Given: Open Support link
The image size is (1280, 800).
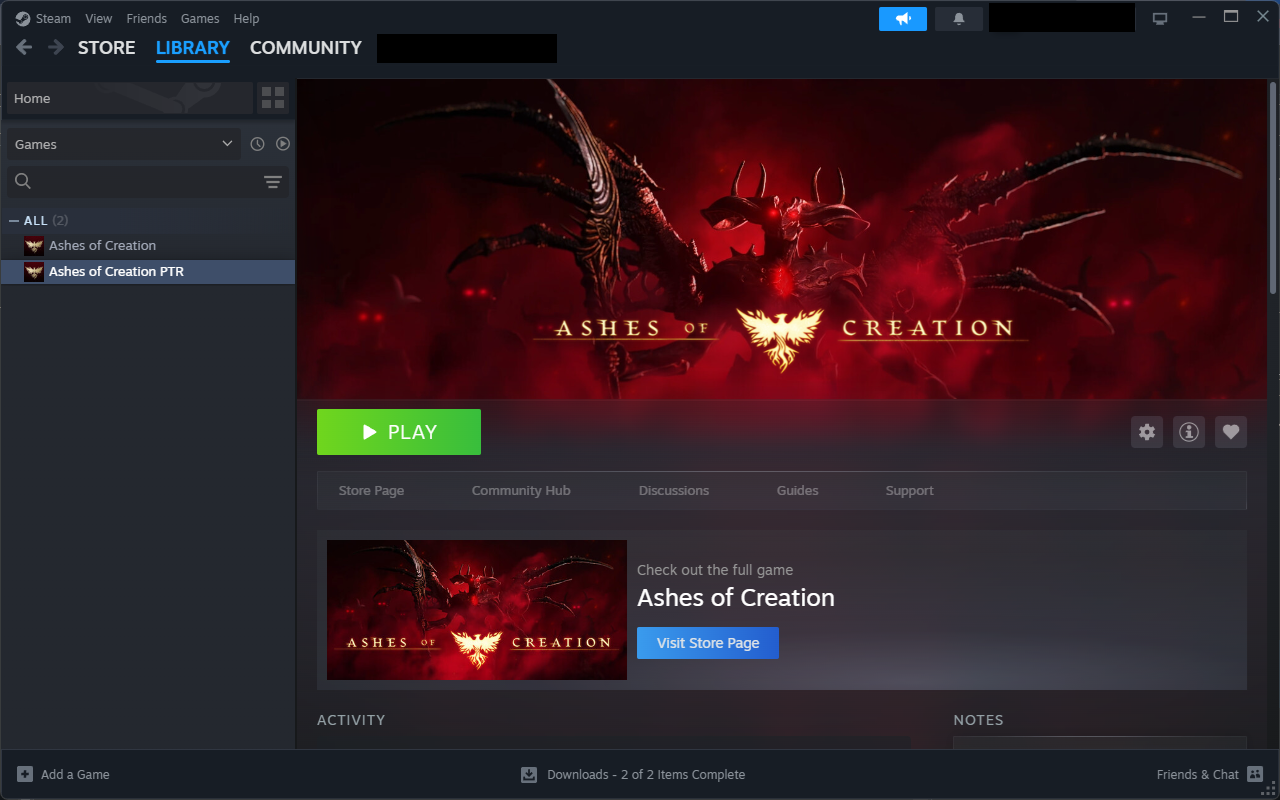Looking at the screenshot, I should 910,491.
